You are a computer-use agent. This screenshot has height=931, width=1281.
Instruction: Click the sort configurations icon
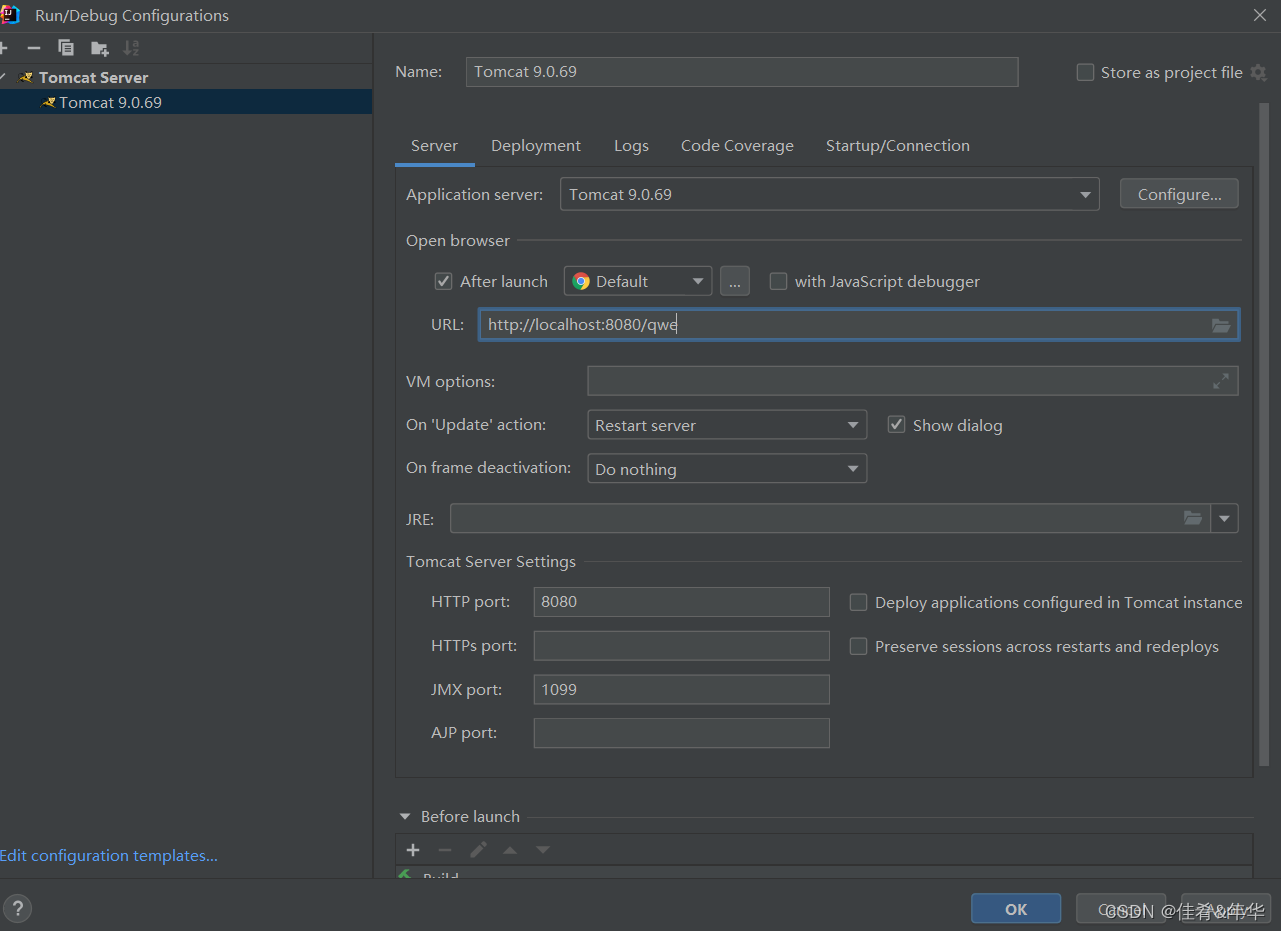[131, 48]
